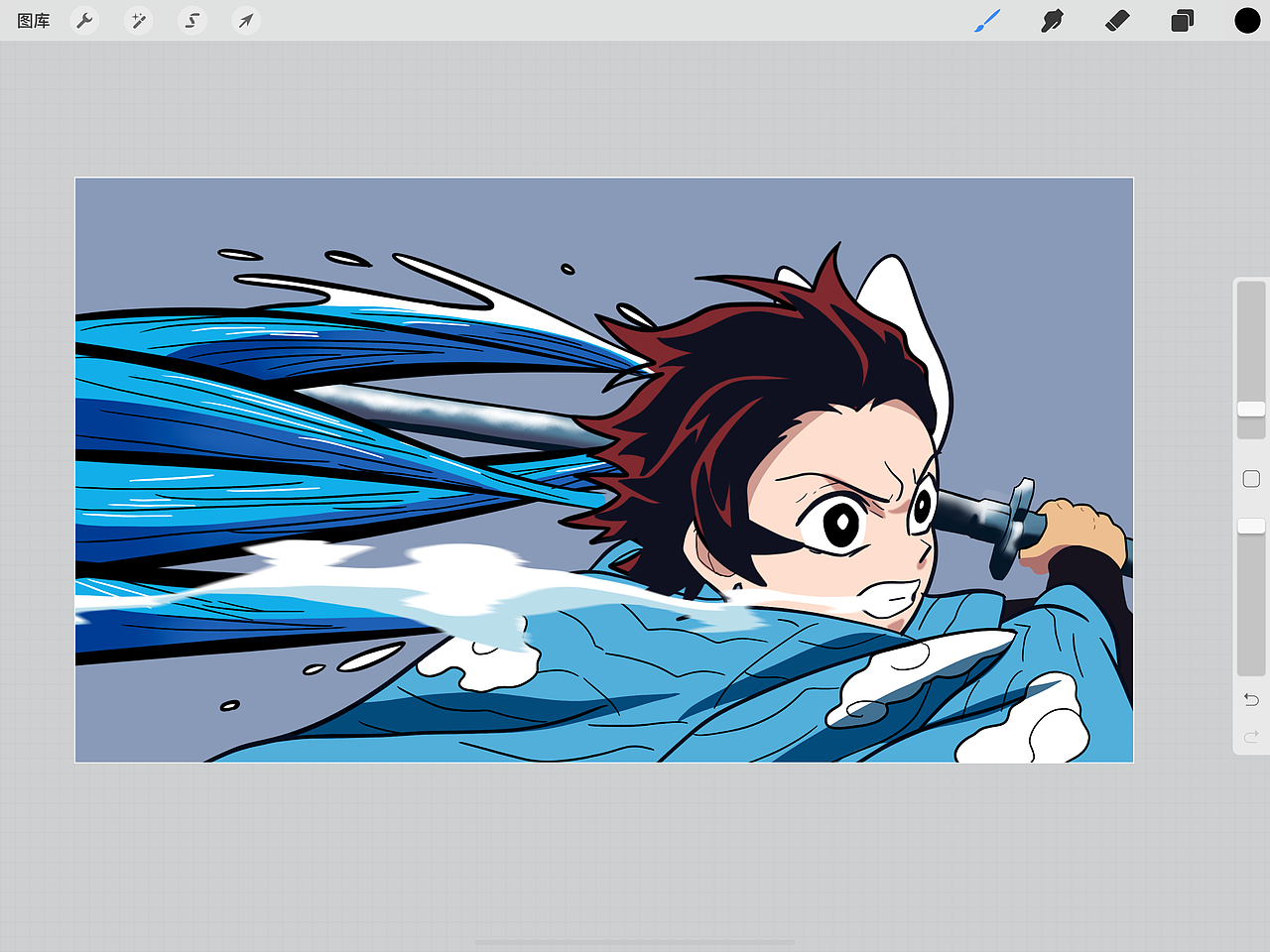This screenshot has height=952, width=1270.
Task: Open the Layers panel
Action: [x=1182, y=21]
